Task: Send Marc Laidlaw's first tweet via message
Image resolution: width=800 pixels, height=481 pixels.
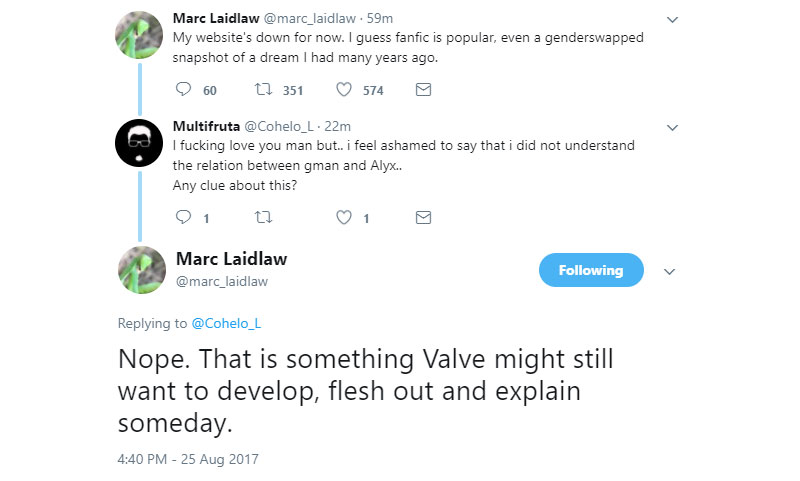Action: click(423, 90)
